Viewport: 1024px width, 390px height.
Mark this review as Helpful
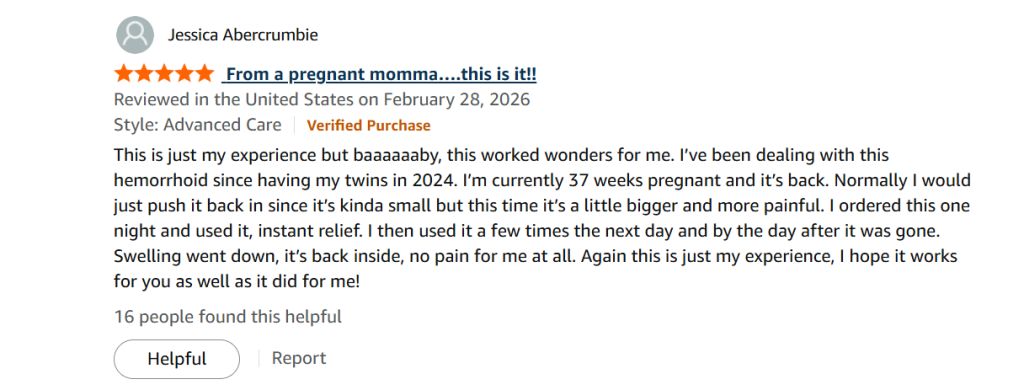point(177,359)
